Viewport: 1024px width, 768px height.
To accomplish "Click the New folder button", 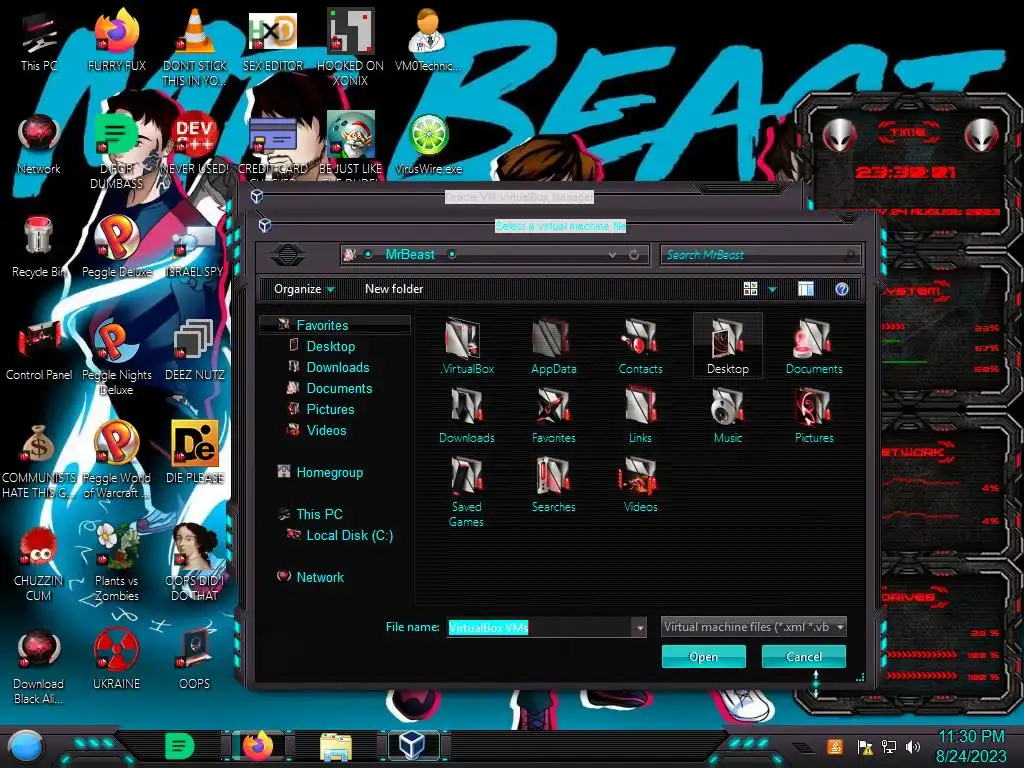I will tap(394, 289).
